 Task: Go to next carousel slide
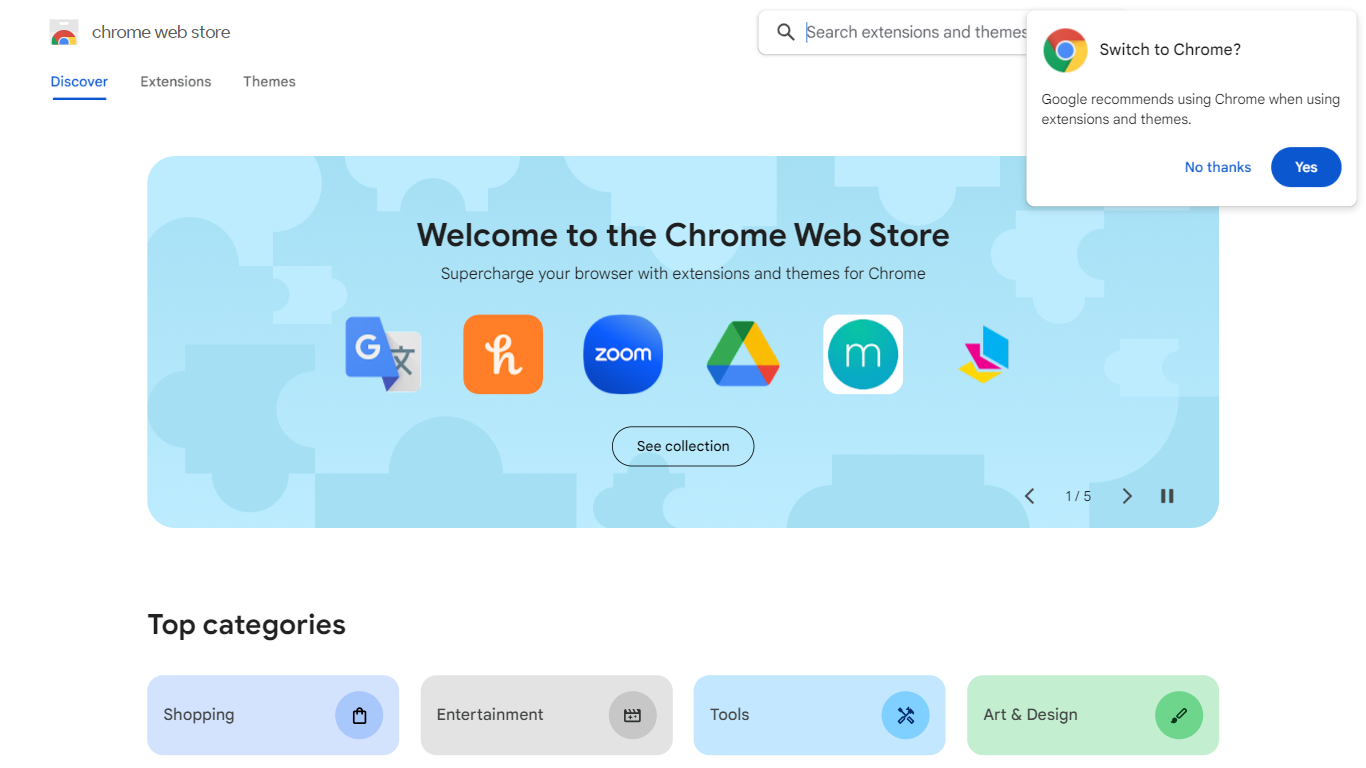tap(1127, 496)
